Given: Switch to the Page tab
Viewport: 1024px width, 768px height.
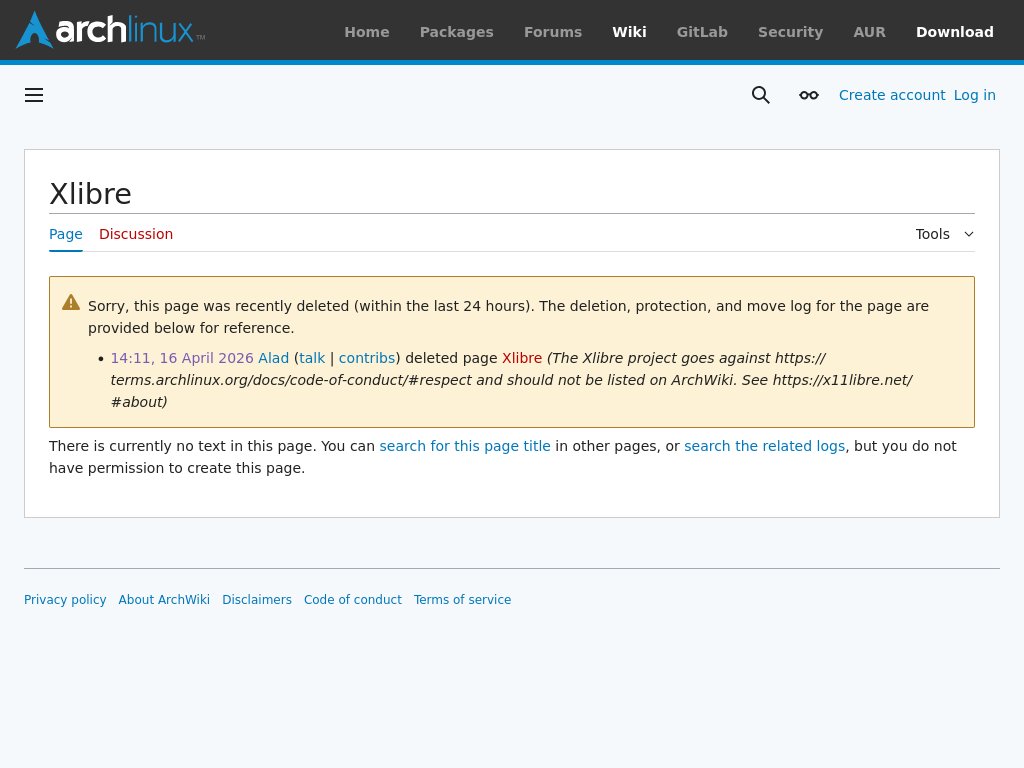Looking at the screenshot, I should [x=66, y=234].
